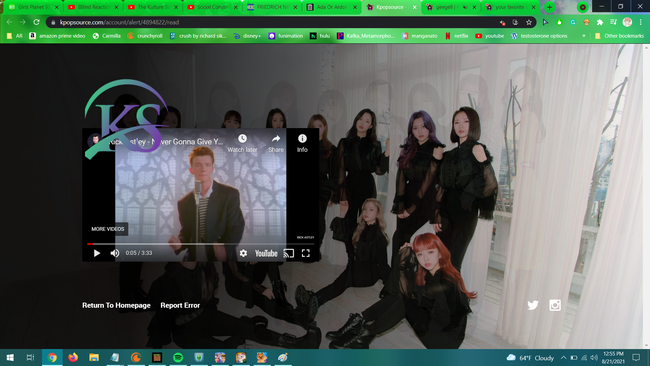This screenshot has height=366, width=650.
Task: Open Windows notification center
Action: (636, 357)
